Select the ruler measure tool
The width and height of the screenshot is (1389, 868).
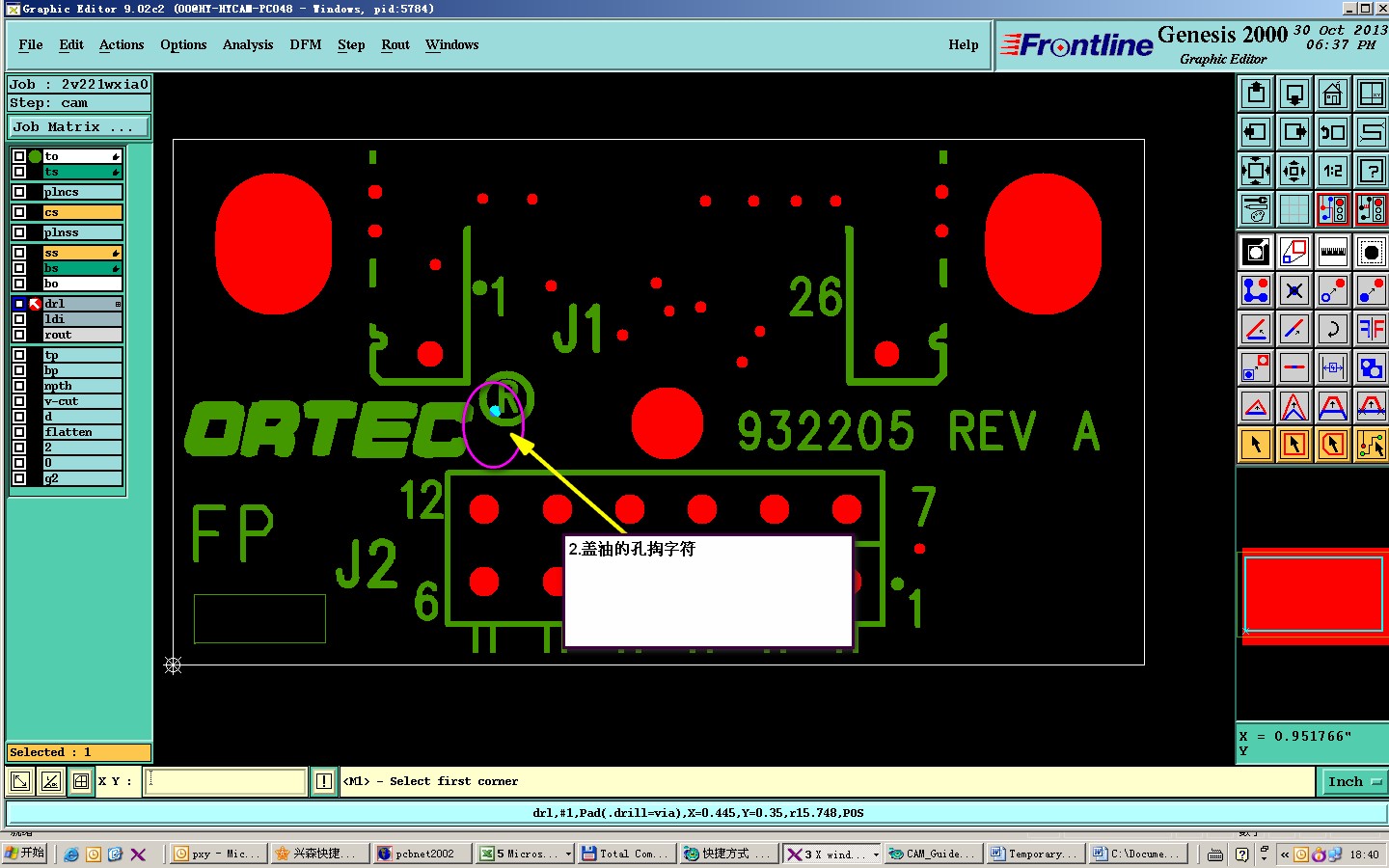point(1333,253)
